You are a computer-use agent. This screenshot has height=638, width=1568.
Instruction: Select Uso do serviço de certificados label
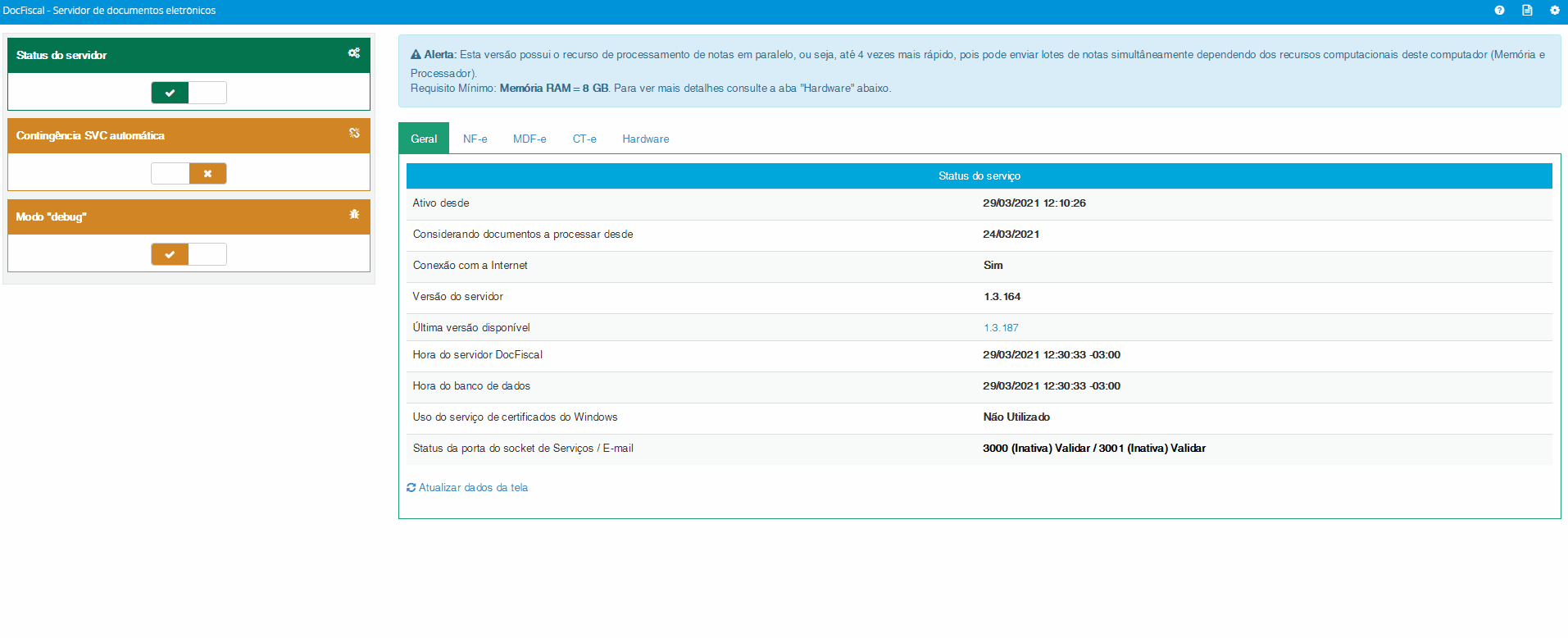[x=516, y=417]
